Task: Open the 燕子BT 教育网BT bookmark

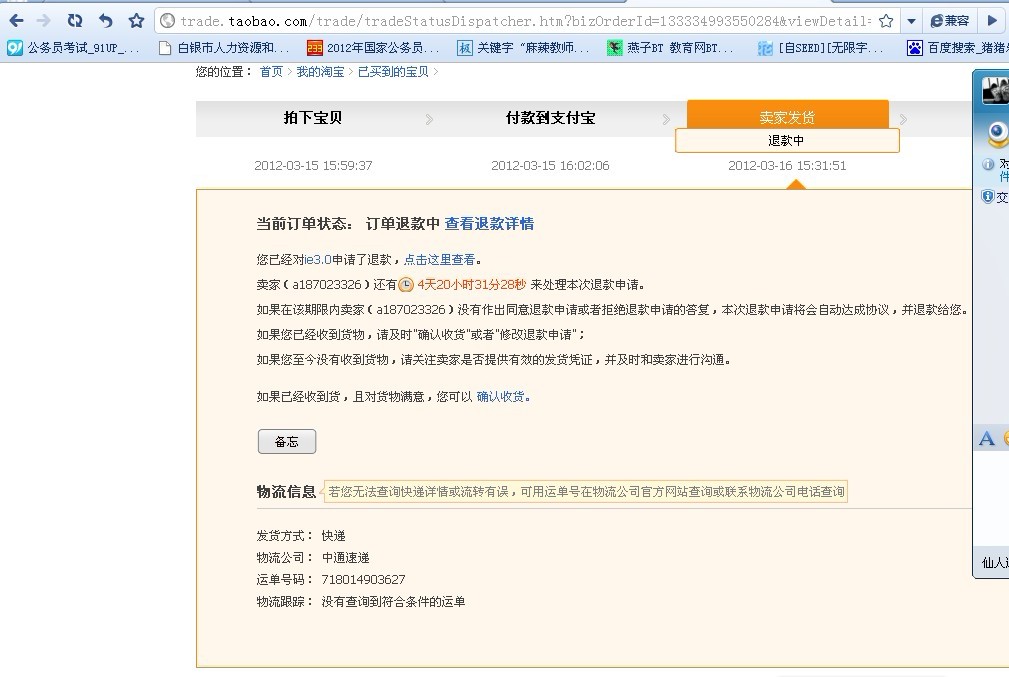Action: [x=671, y=48]
